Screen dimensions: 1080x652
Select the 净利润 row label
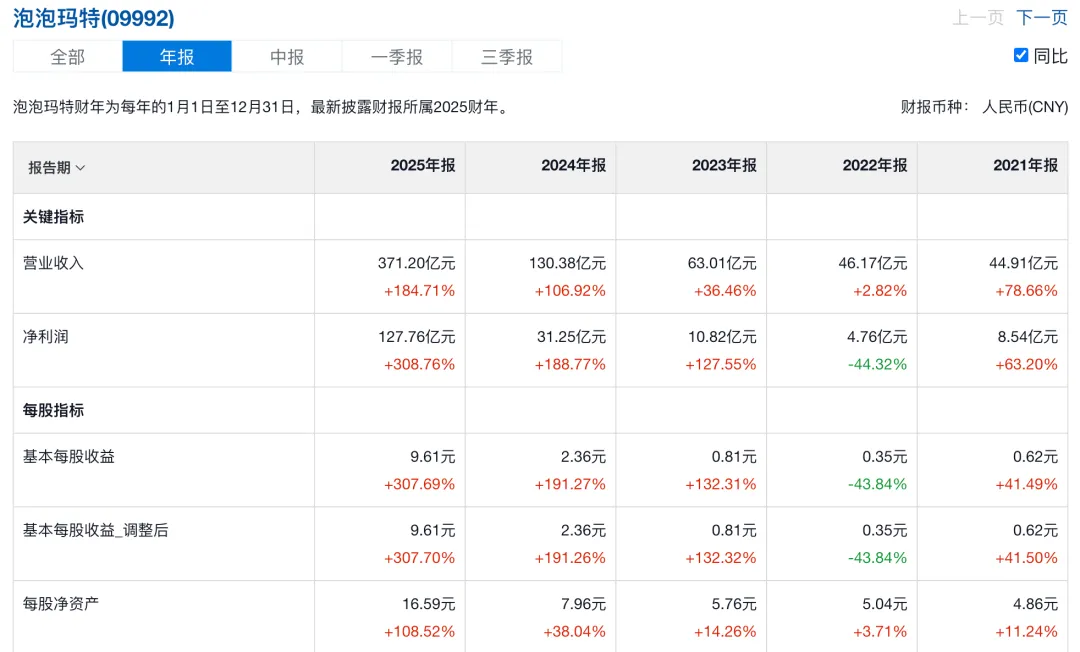click(x=45, y=337)
